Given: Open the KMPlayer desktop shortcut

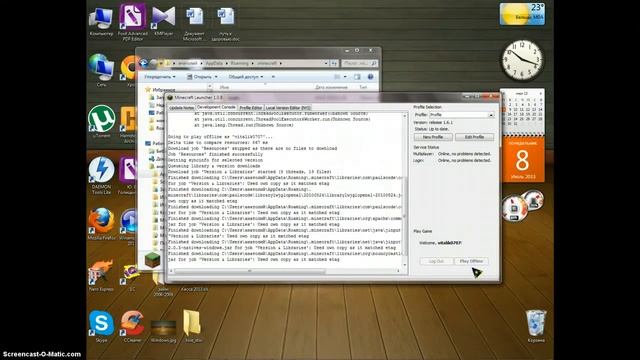Looking at the screenshot, I should [x=164, y=20].
